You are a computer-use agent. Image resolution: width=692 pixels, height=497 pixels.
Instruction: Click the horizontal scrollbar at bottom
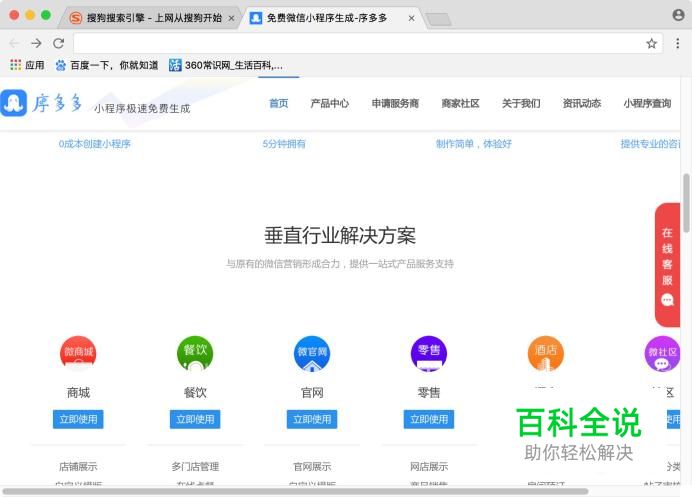(x=295, y=491)
